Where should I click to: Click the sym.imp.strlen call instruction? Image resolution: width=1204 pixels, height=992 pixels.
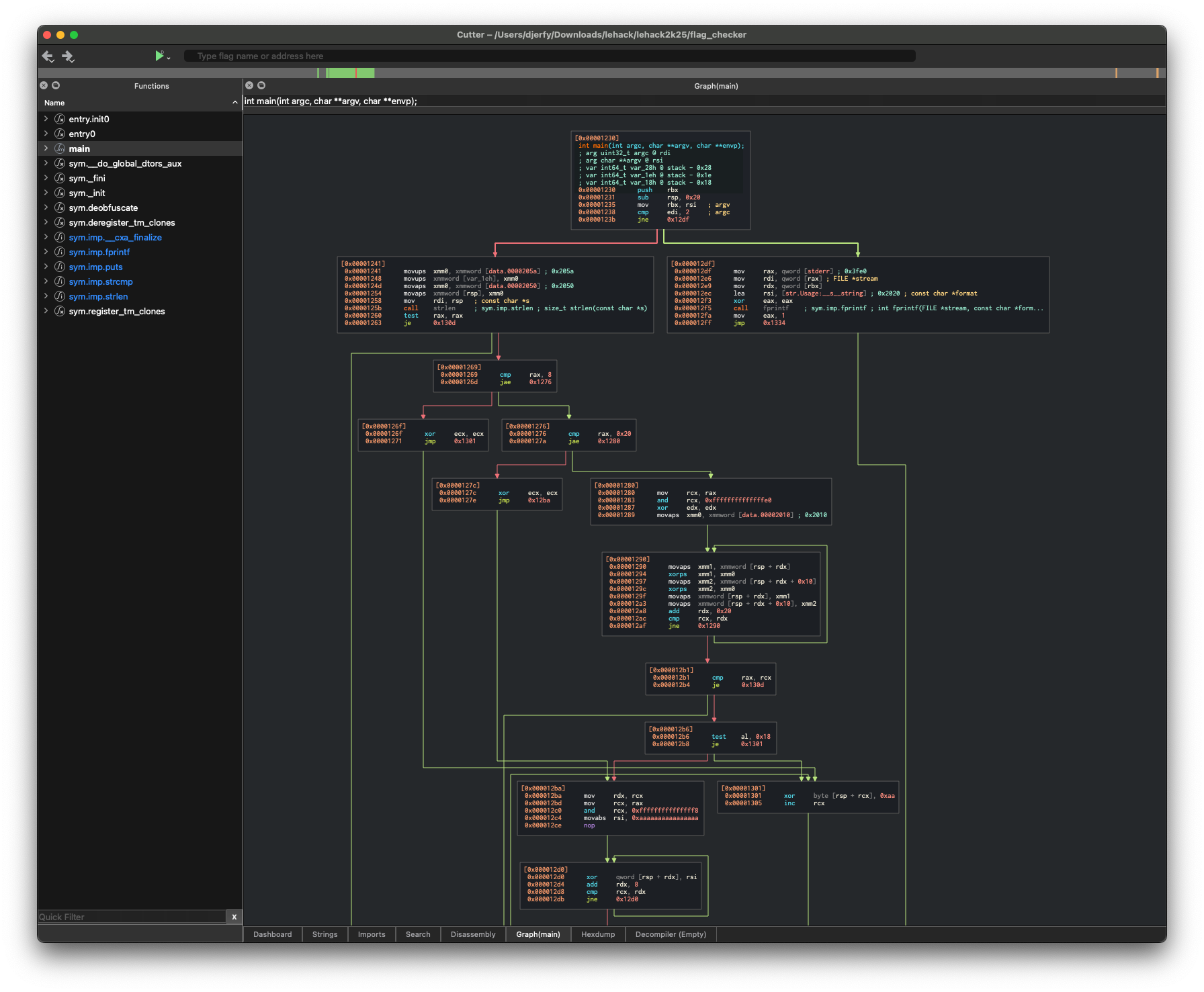[x=496, y=308]
